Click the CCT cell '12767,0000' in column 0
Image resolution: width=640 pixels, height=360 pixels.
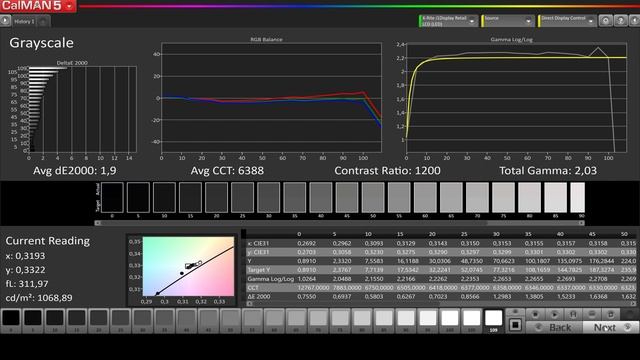(x=313, y=288)
